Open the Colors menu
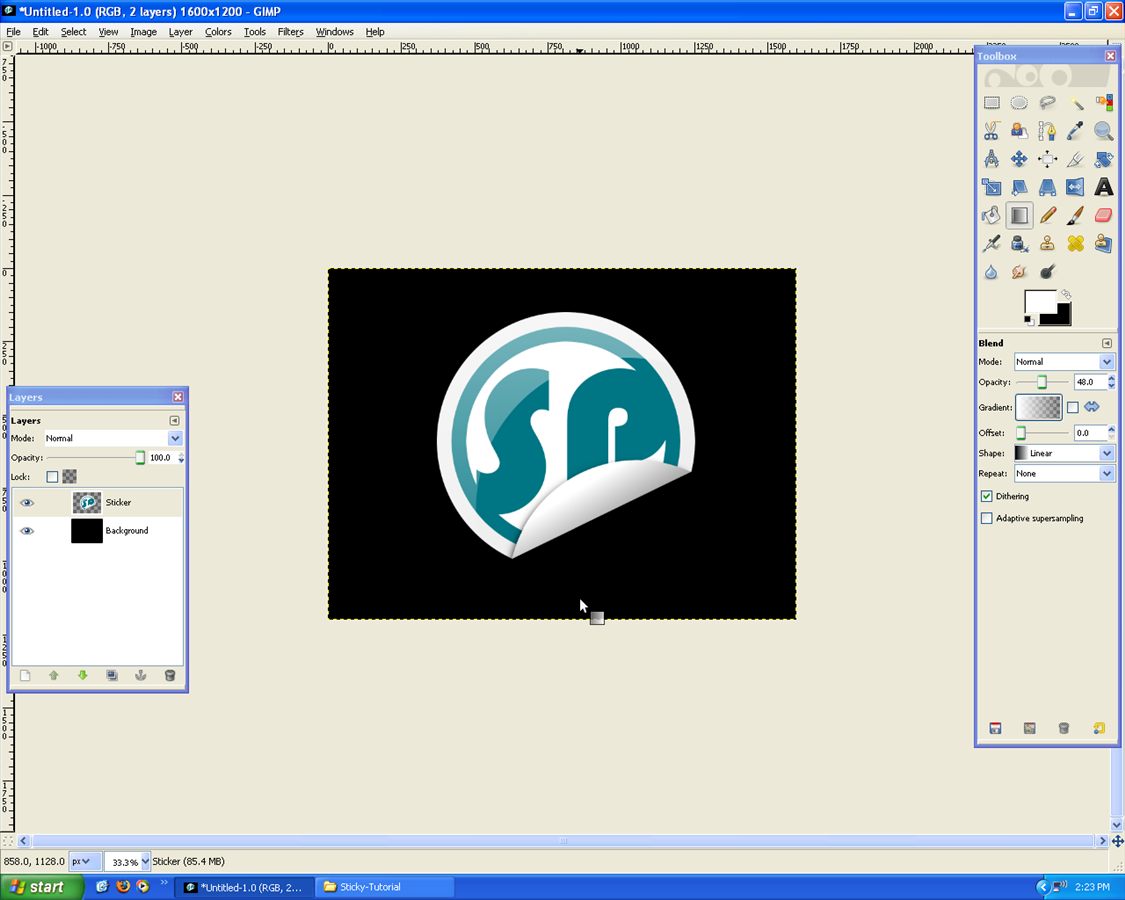 click(x=218, y=32)
